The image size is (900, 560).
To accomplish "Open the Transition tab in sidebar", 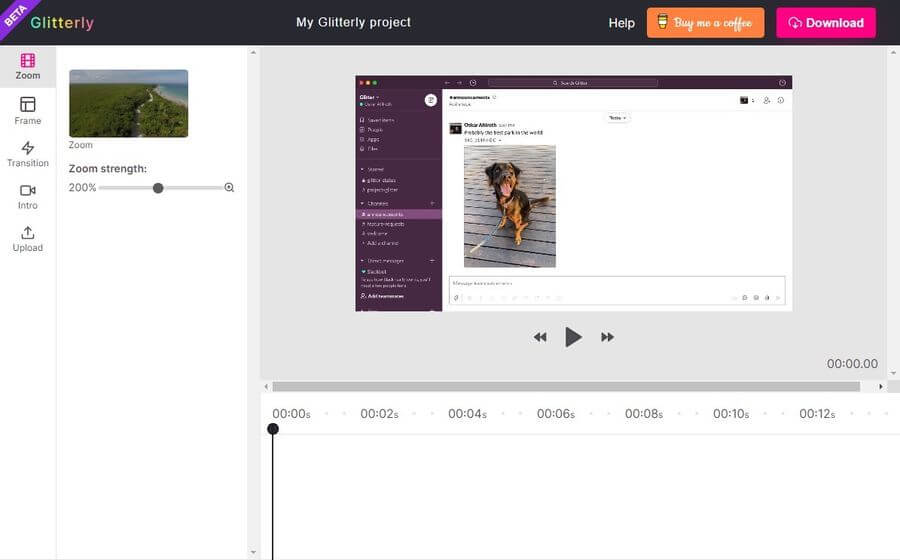I will [x=28, y=154].
